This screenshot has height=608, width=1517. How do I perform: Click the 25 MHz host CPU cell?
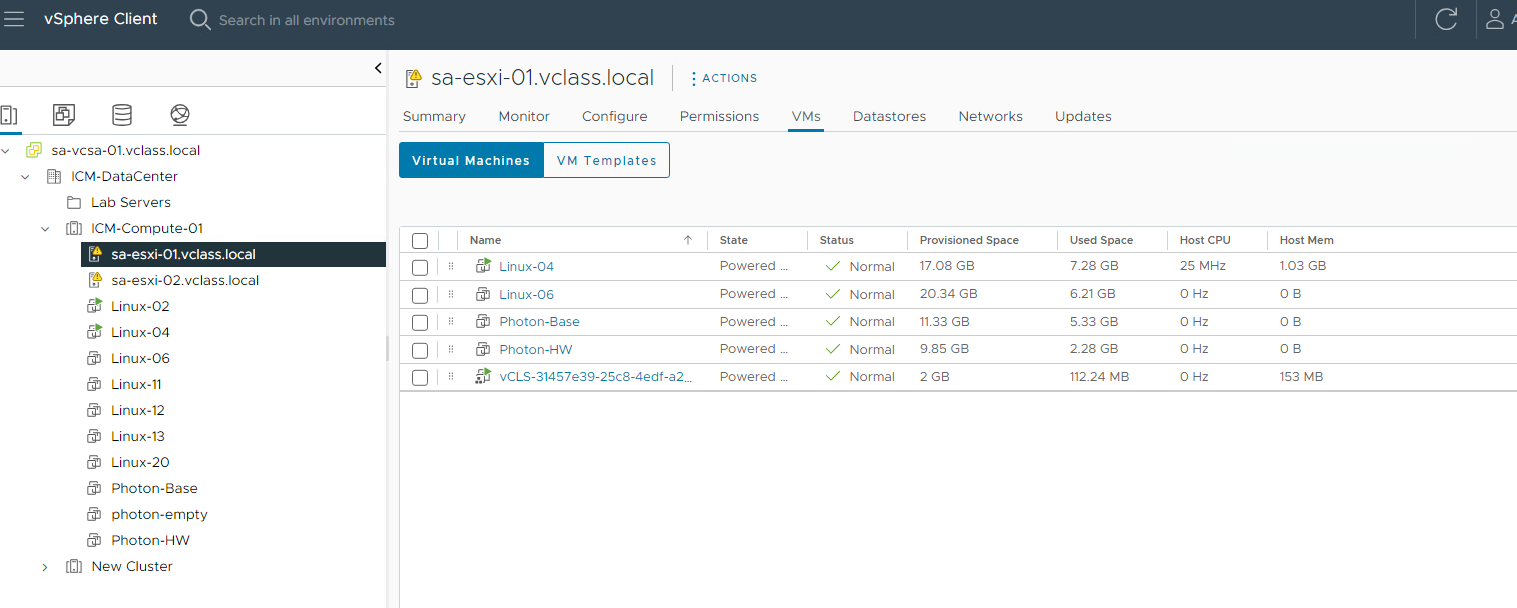1202,266
